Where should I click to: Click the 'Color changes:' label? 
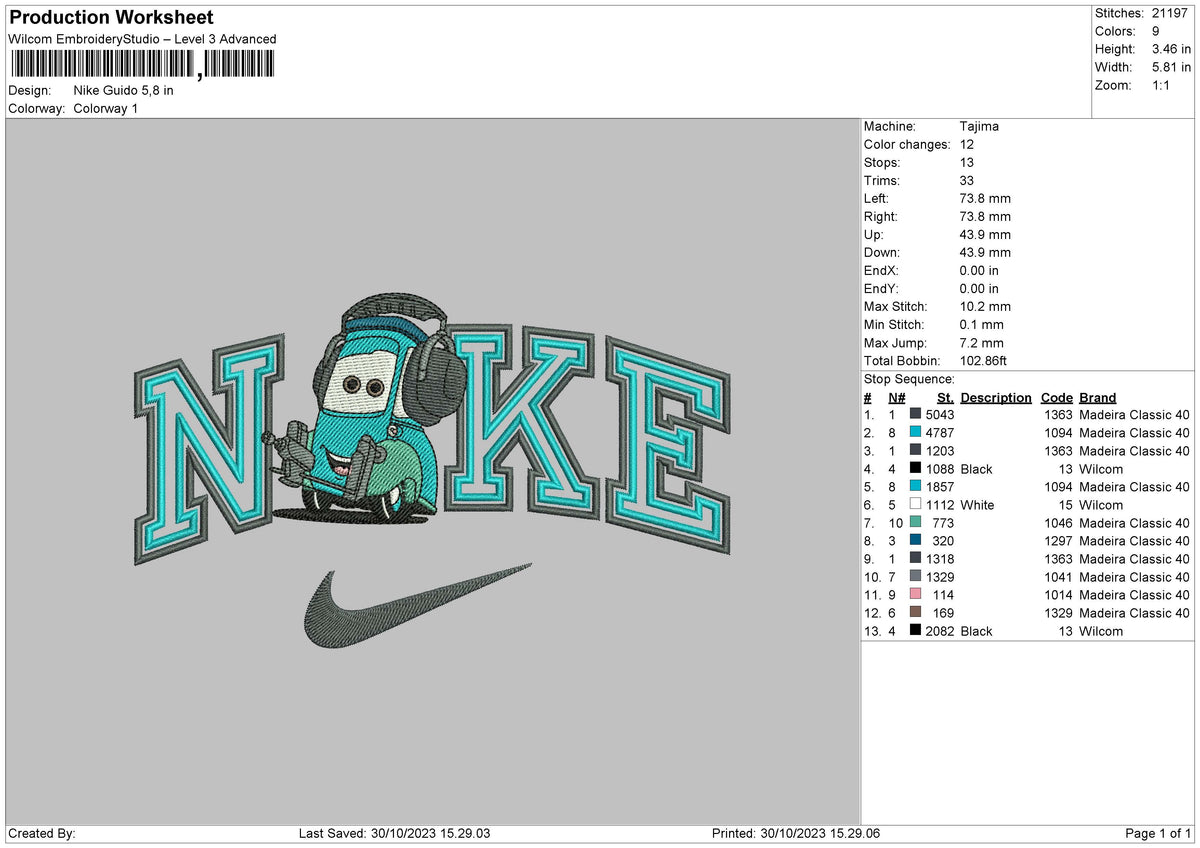(x=907, y=144)
